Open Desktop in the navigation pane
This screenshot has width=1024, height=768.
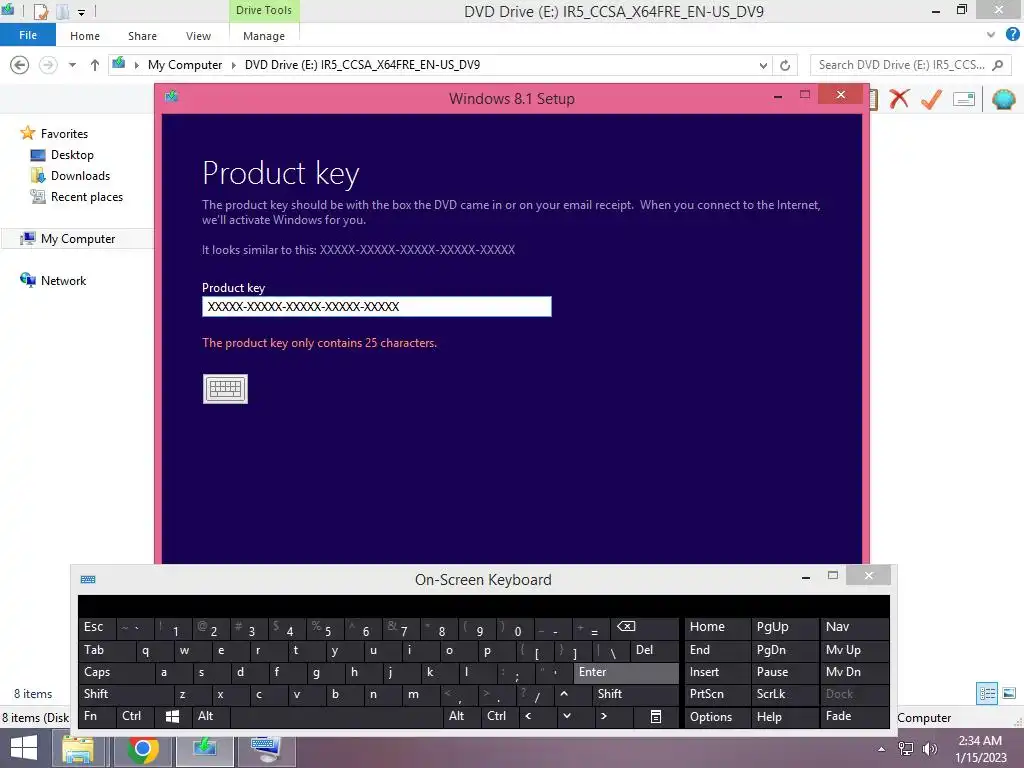[72, 155]
